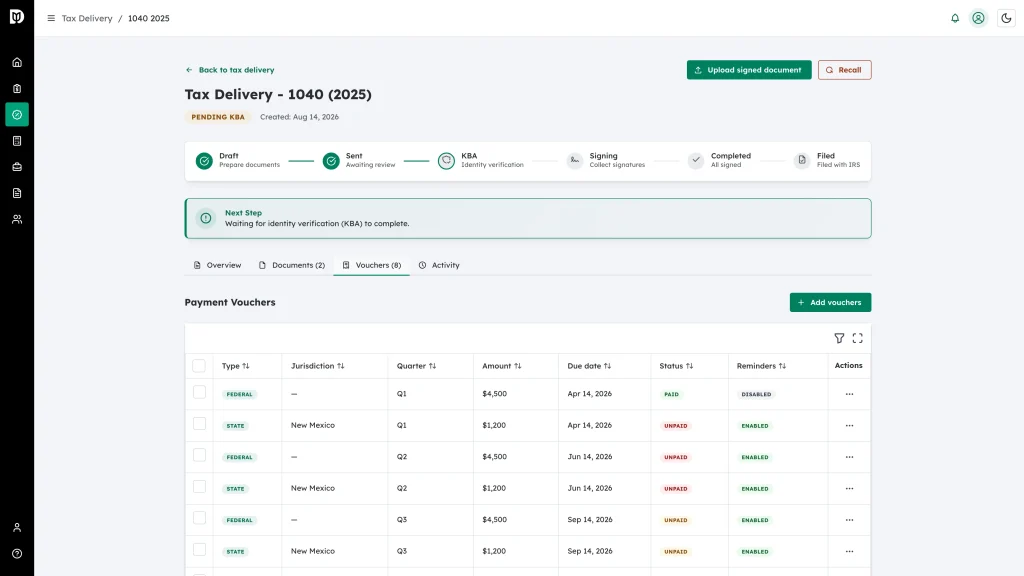Click Sep 14, 2026 in Federal Q3 row
The height and width of the screenshot is (576, 1024).
click(590, 520)
